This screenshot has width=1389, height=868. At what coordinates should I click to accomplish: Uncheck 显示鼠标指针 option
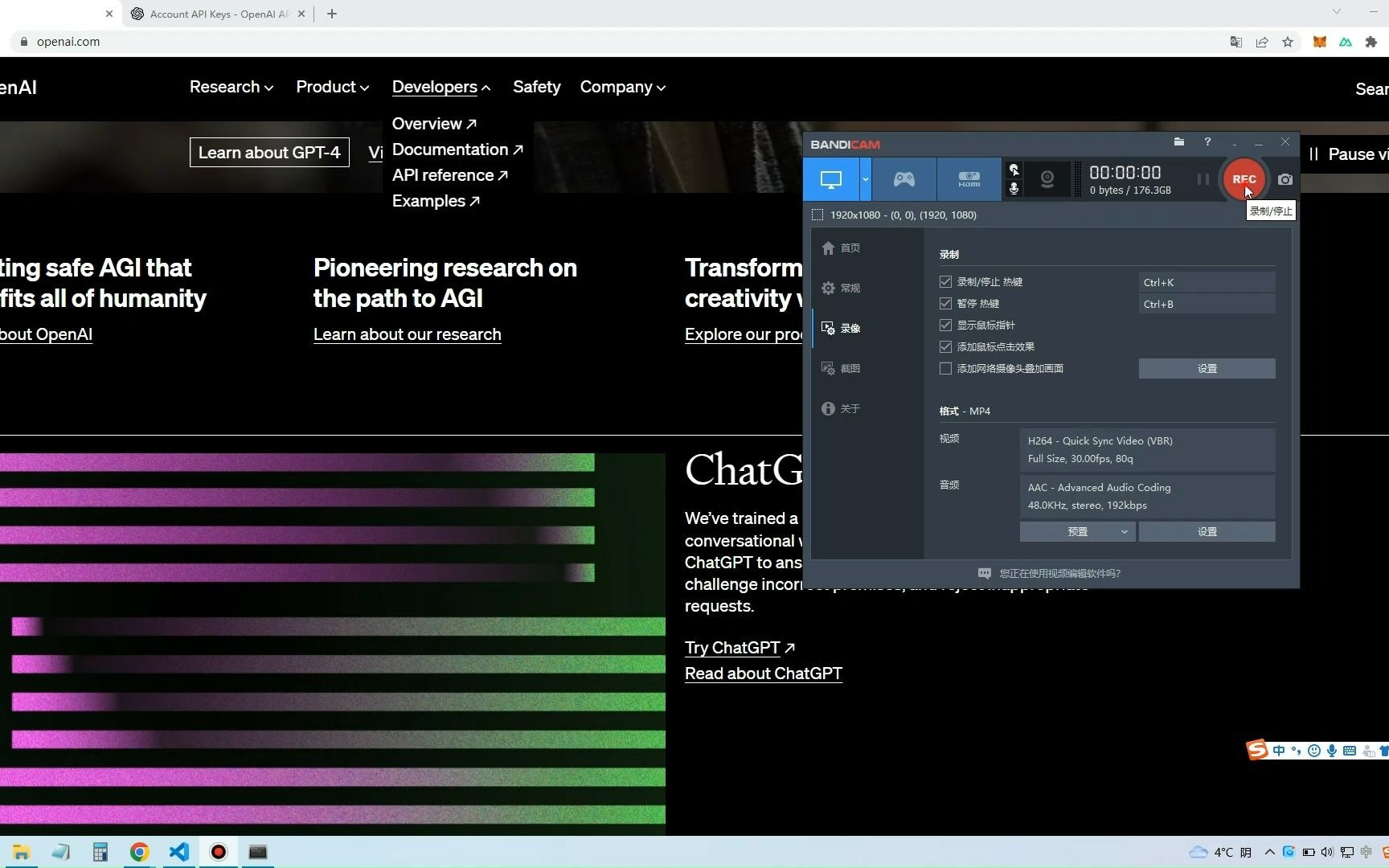point(946,325)
